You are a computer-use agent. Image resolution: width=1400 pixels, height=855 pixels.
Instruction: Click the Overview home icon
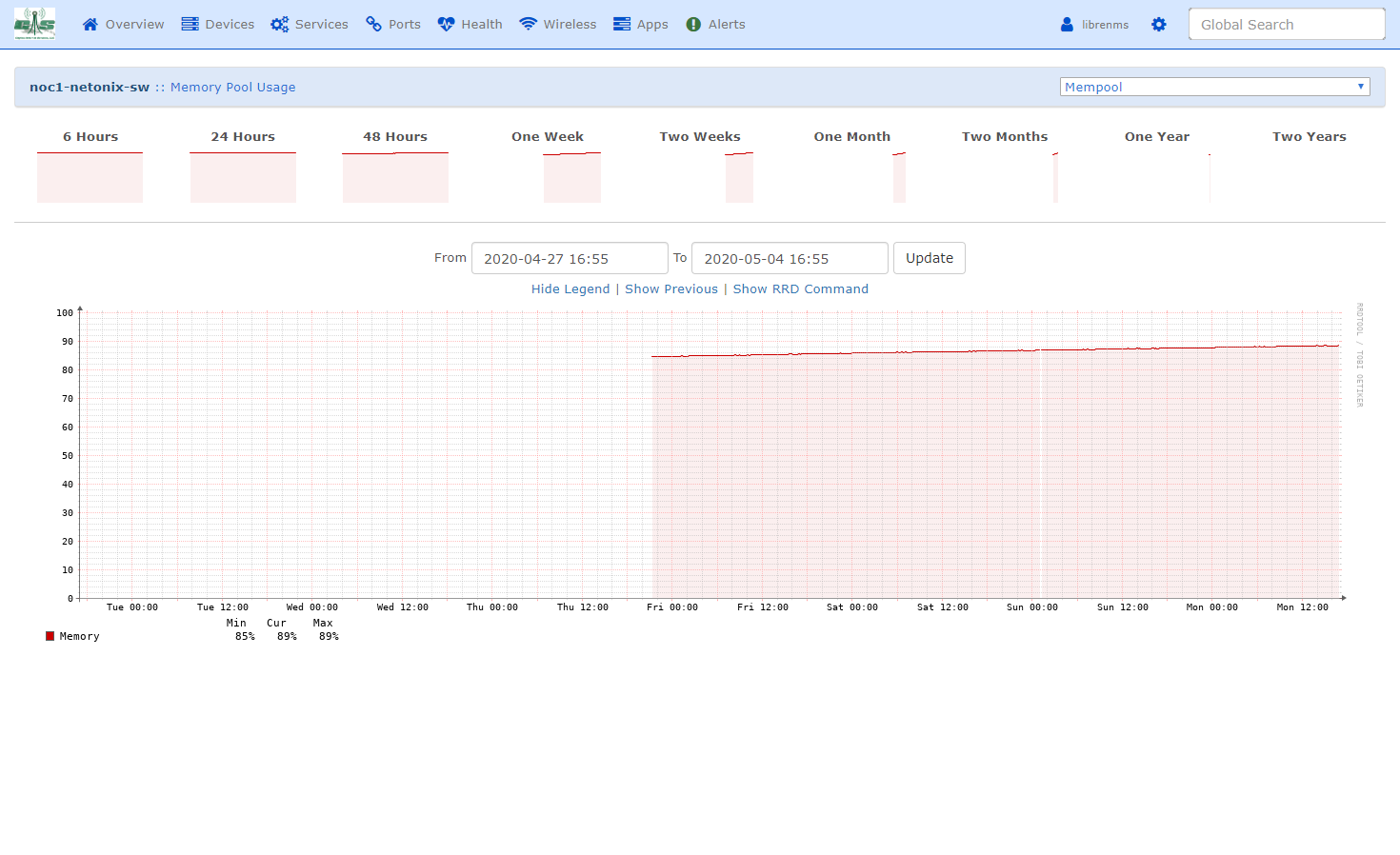click(x=90, y=25)
